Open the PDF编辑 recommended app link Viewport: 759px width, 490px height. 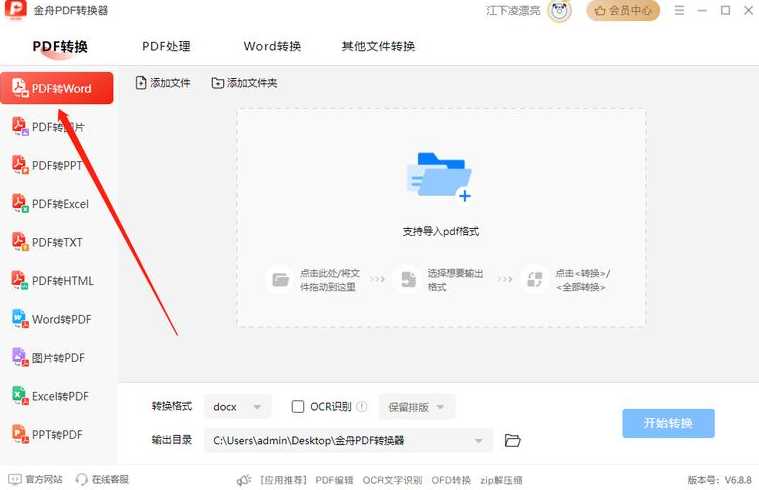tap(334, 480)
